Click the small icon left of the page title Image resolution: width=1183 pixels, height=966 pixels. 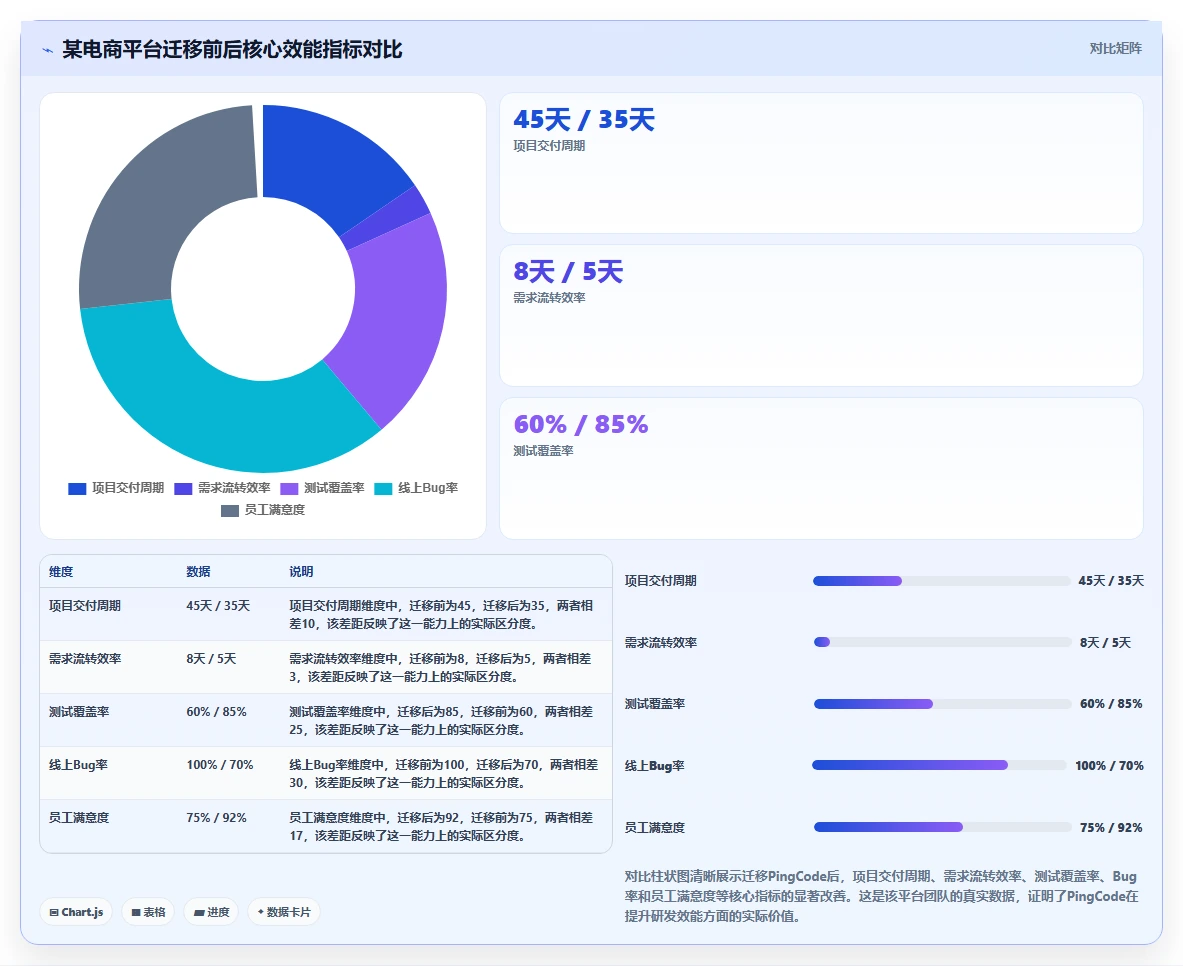tap(48, 51)
